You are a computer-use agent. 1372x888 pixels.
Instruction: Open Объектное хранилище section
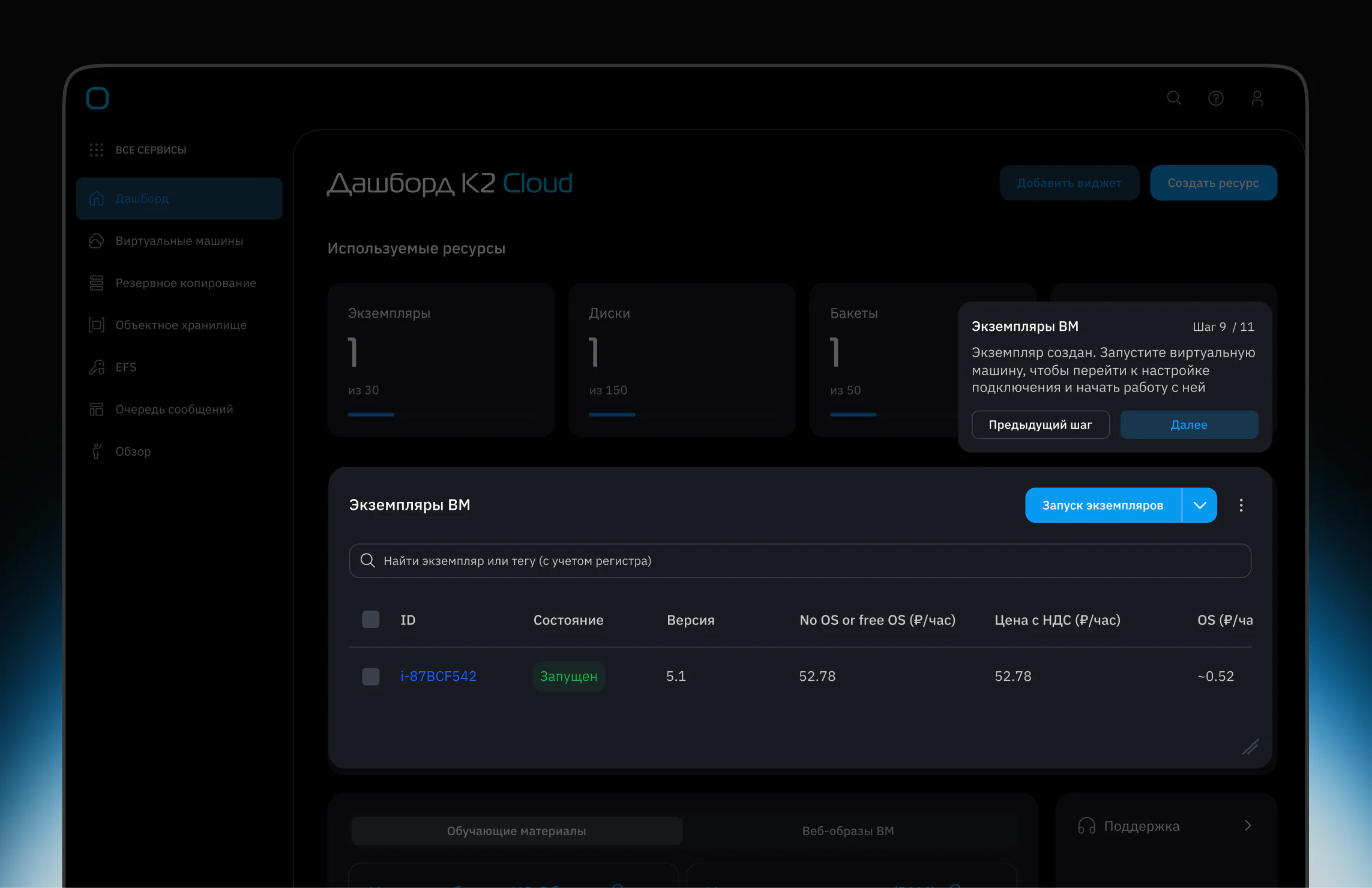[181, 325]
